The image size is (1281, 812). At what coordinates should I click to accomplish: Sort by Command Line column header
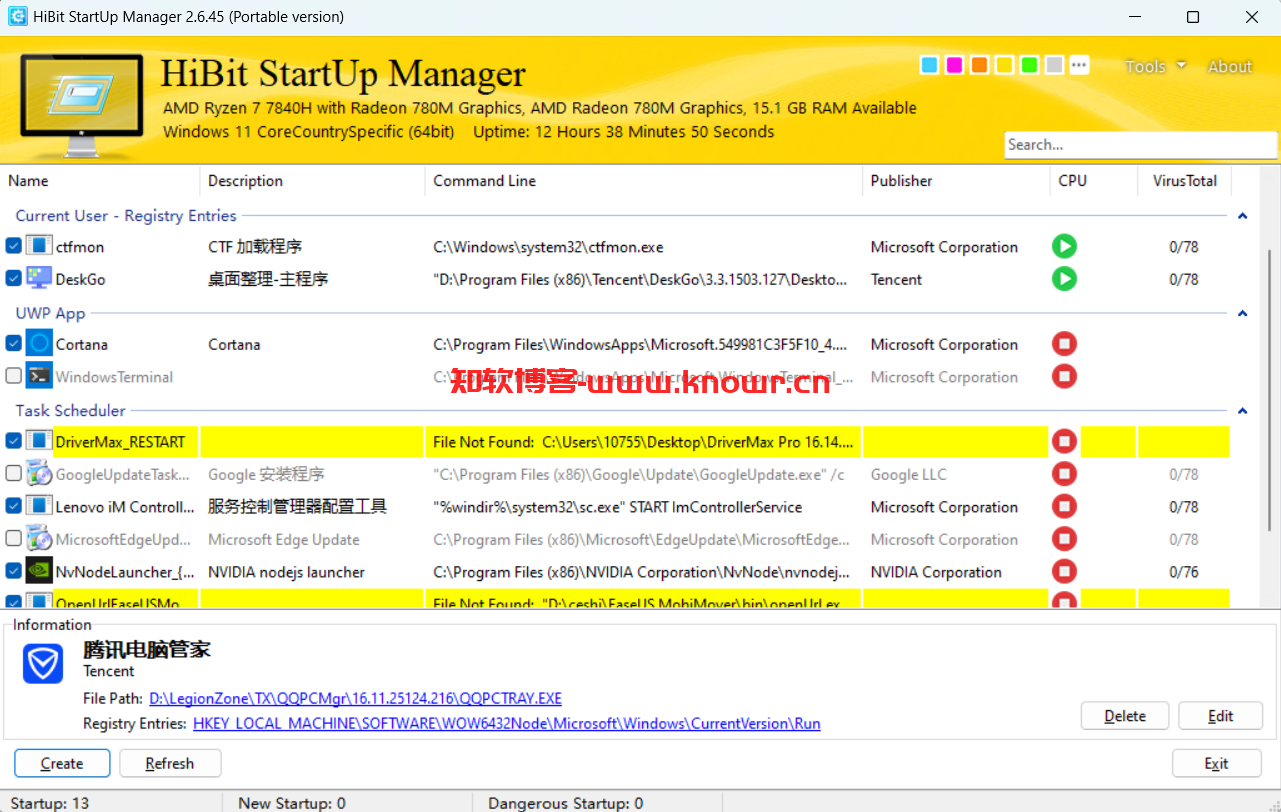(x=643, y=181)
